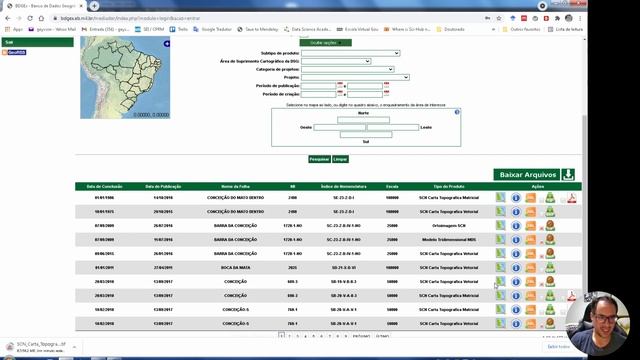The width and height of the screenshot is (640, 360).
Task: Click the Pesquisar button
Action: (x=319, y=159)
